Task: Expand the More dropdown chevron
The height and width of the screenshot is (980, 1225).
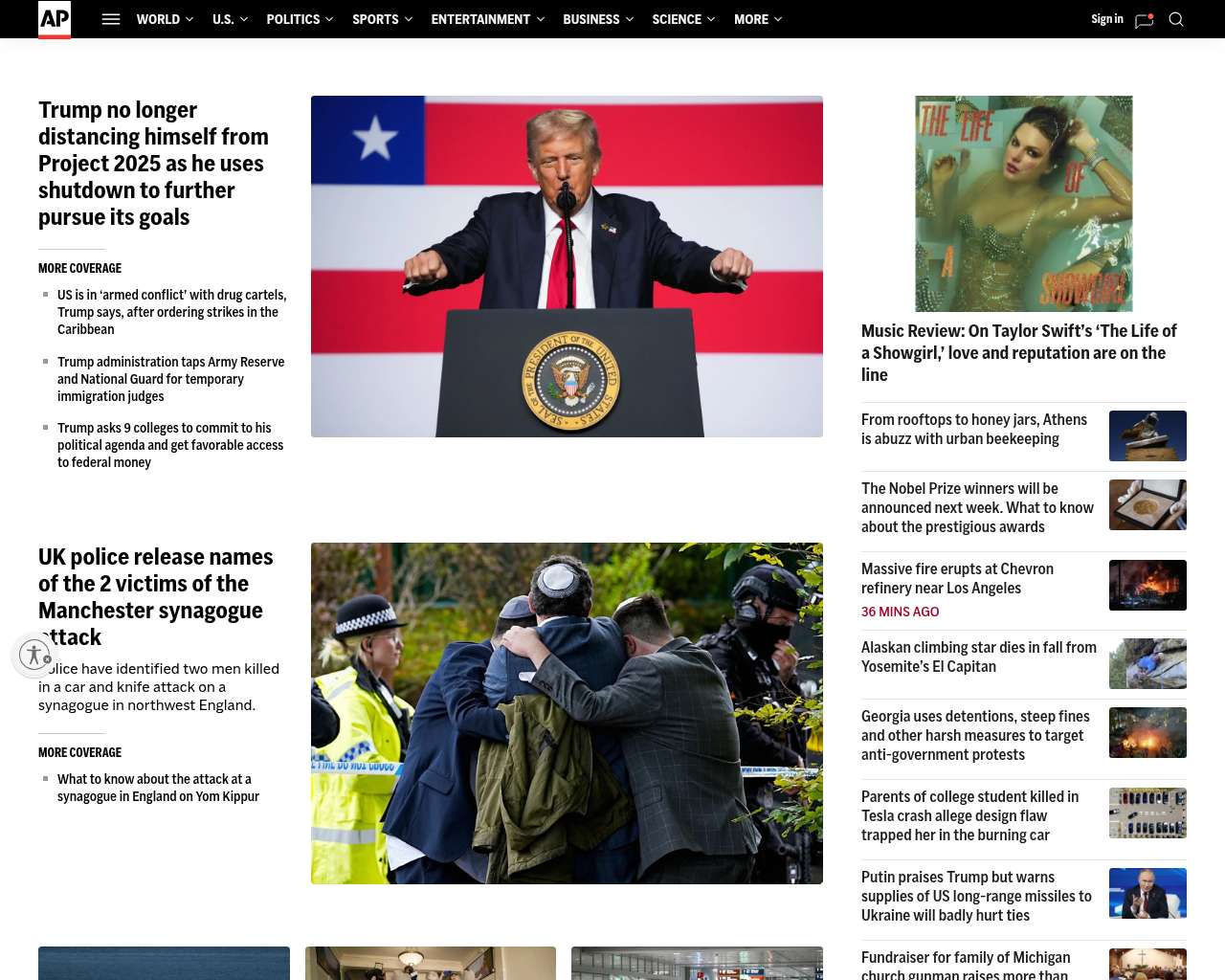Action: point(777,19)
